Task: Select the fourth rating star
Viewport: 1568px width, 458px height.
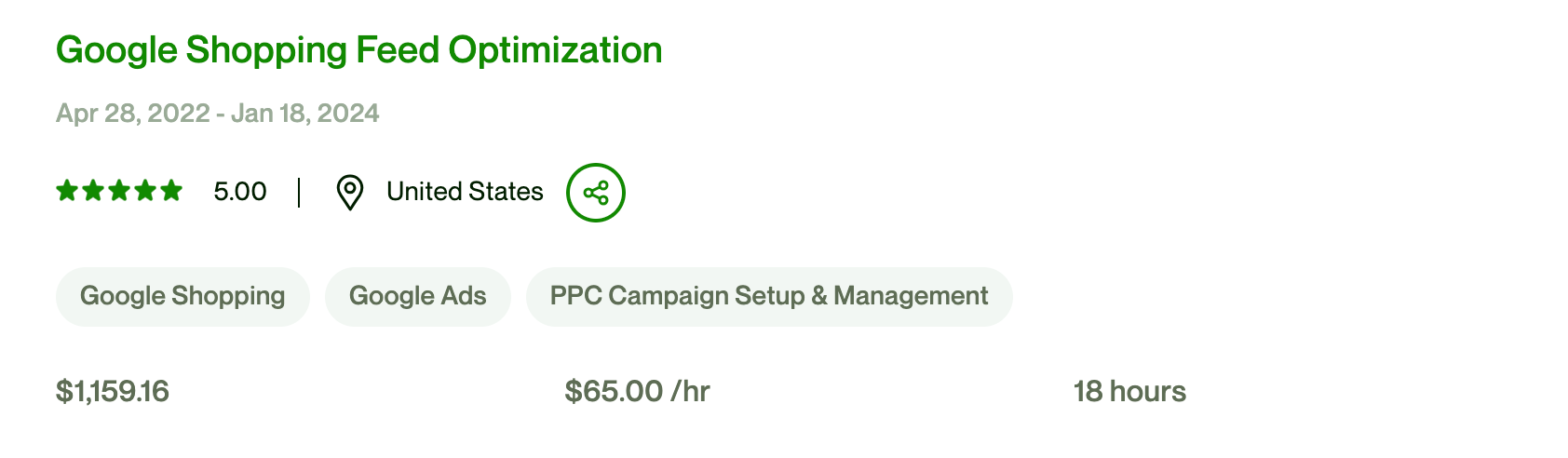Action: pos(145,192)
